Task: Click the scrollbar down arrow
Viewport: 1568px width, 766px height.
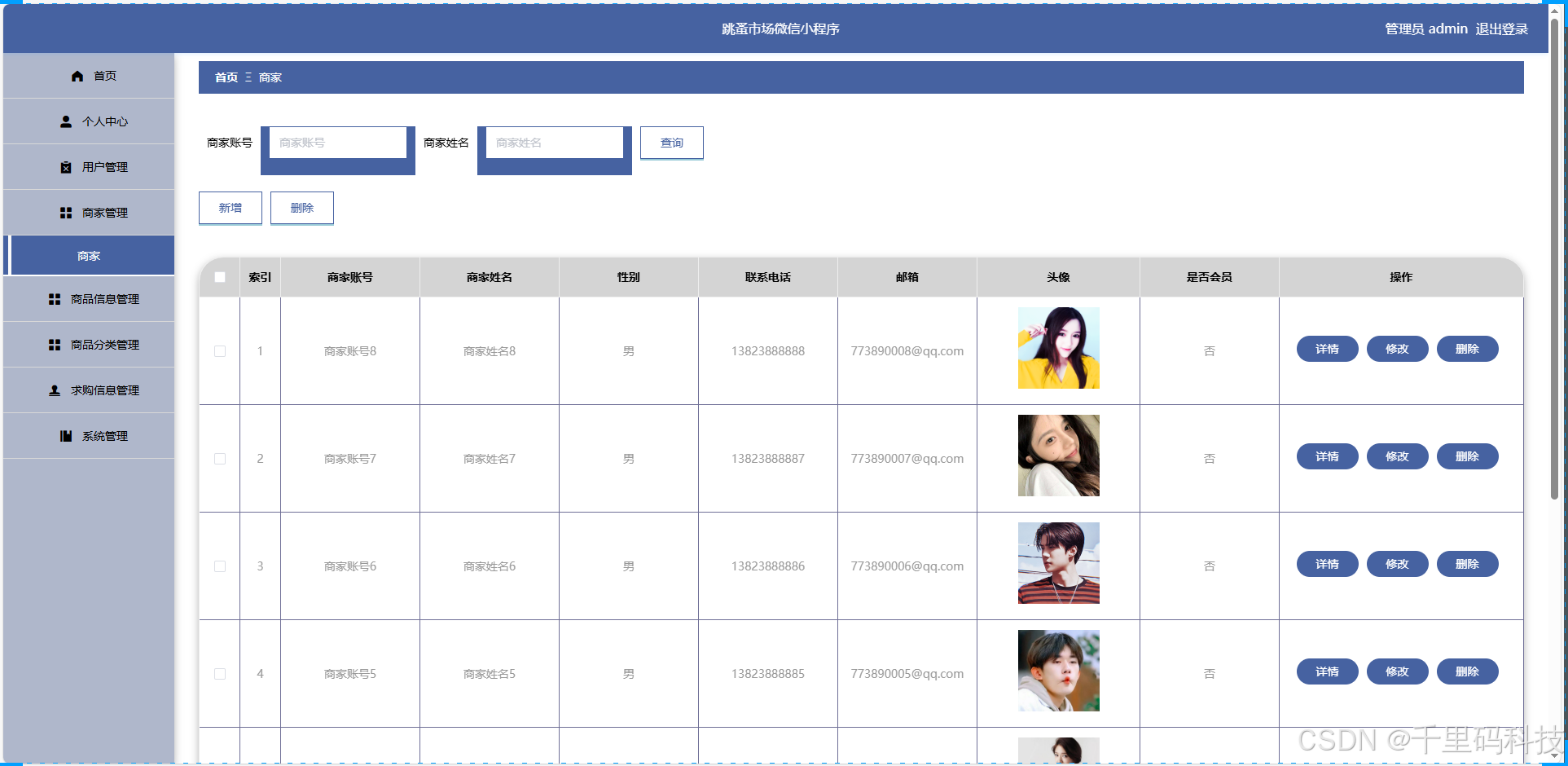Action: click(1554, 755)
